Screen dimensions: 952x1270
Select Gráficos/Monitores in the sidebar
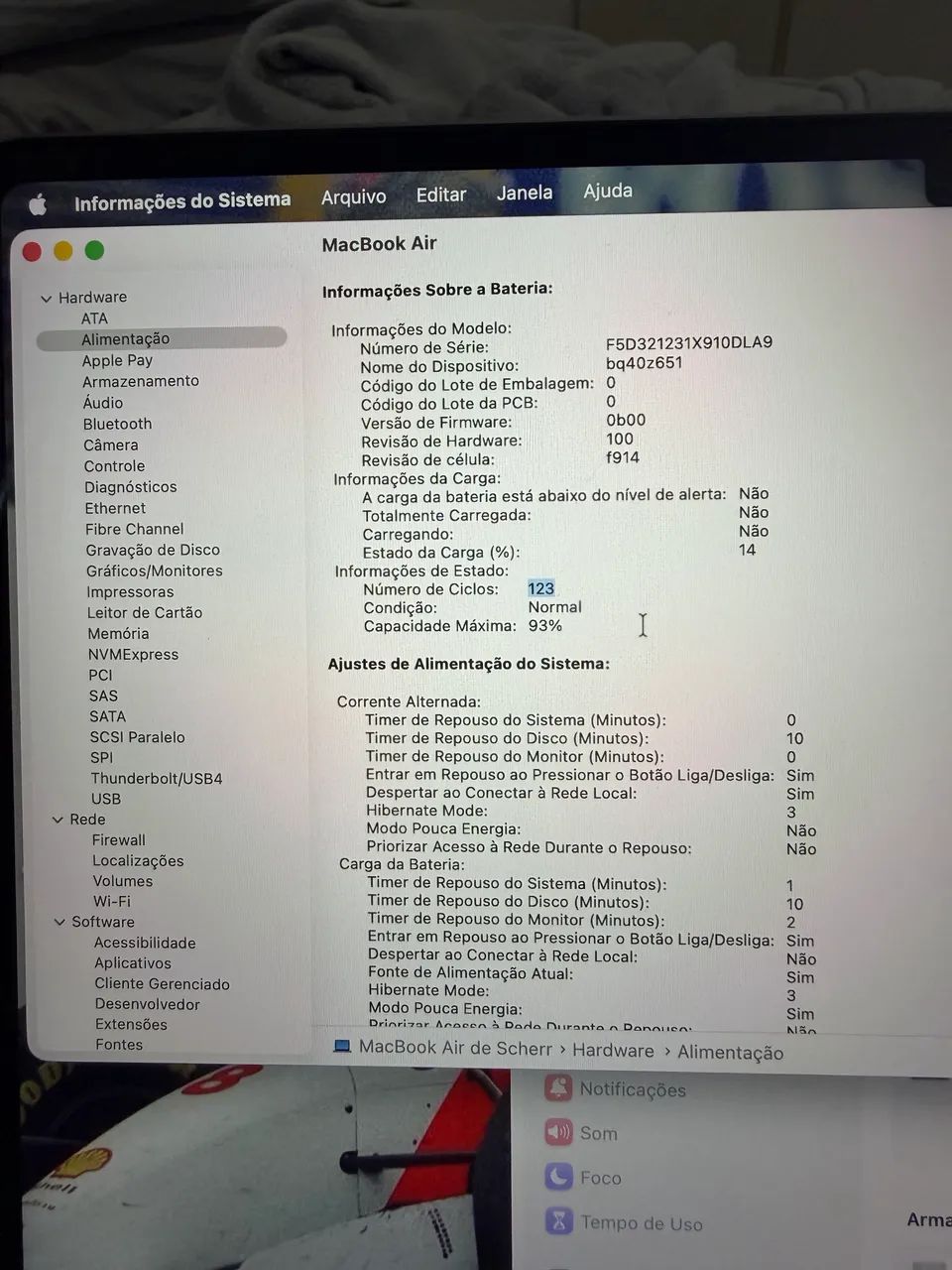click(154, 571)
